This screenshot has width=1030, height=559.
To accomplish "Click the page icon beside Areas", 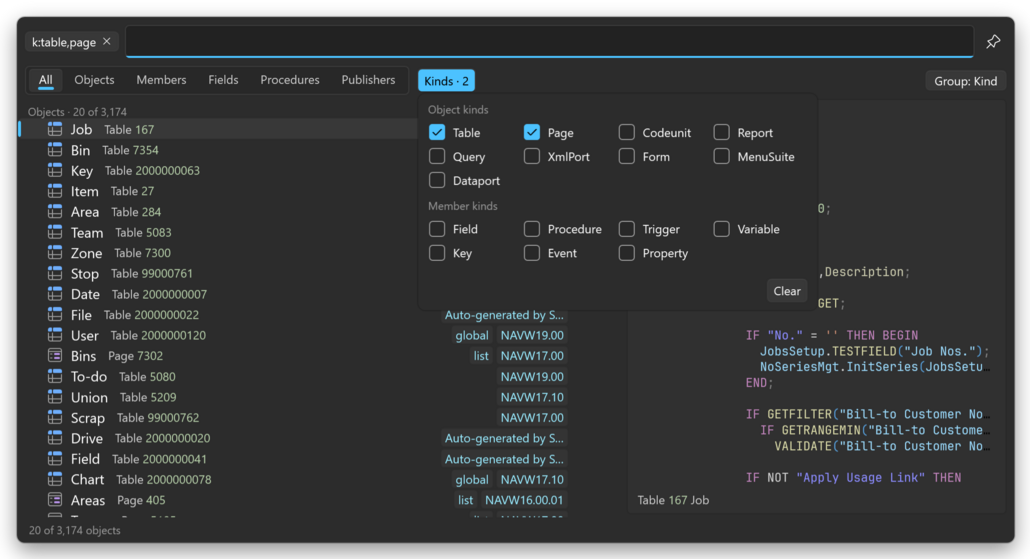I will coord(55,500).
